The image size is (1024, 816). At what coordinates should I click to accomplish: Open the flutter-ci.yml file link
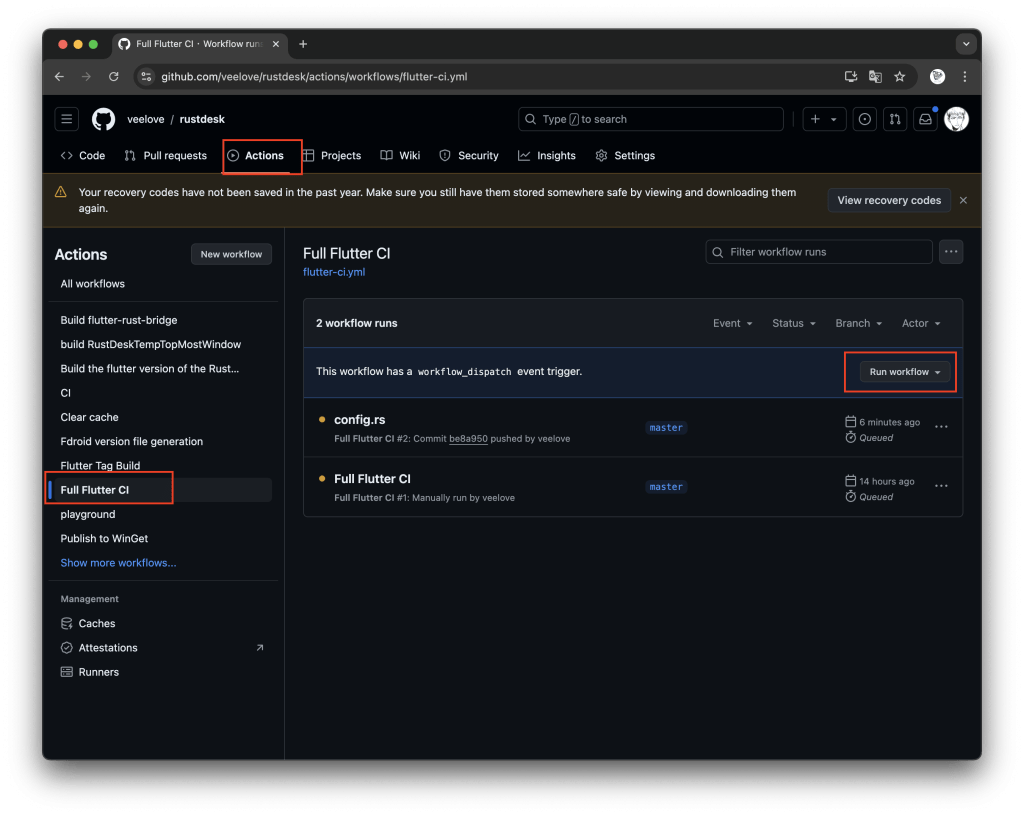click(x=334, y=272)
